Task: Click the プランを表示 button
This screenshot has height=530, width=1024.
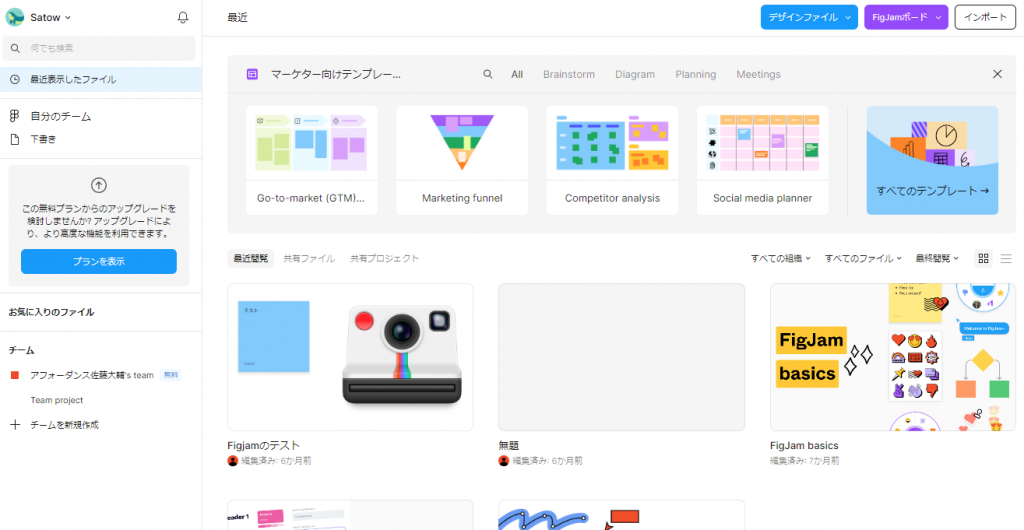Action: point(99,261)
